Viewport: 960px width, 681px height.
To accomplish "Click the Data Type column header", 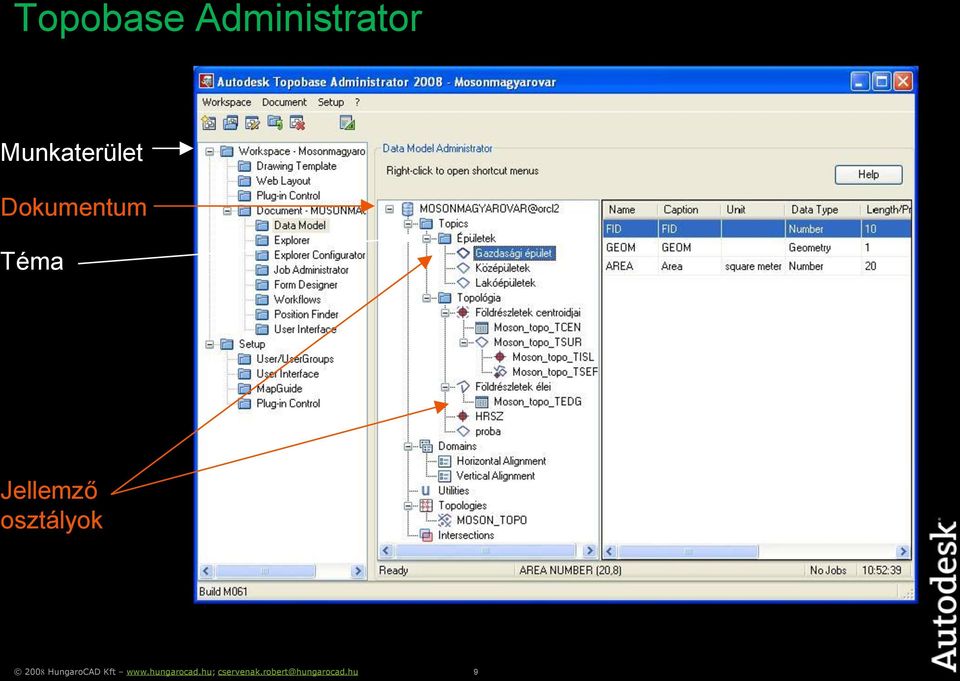I will pos(822,209).
